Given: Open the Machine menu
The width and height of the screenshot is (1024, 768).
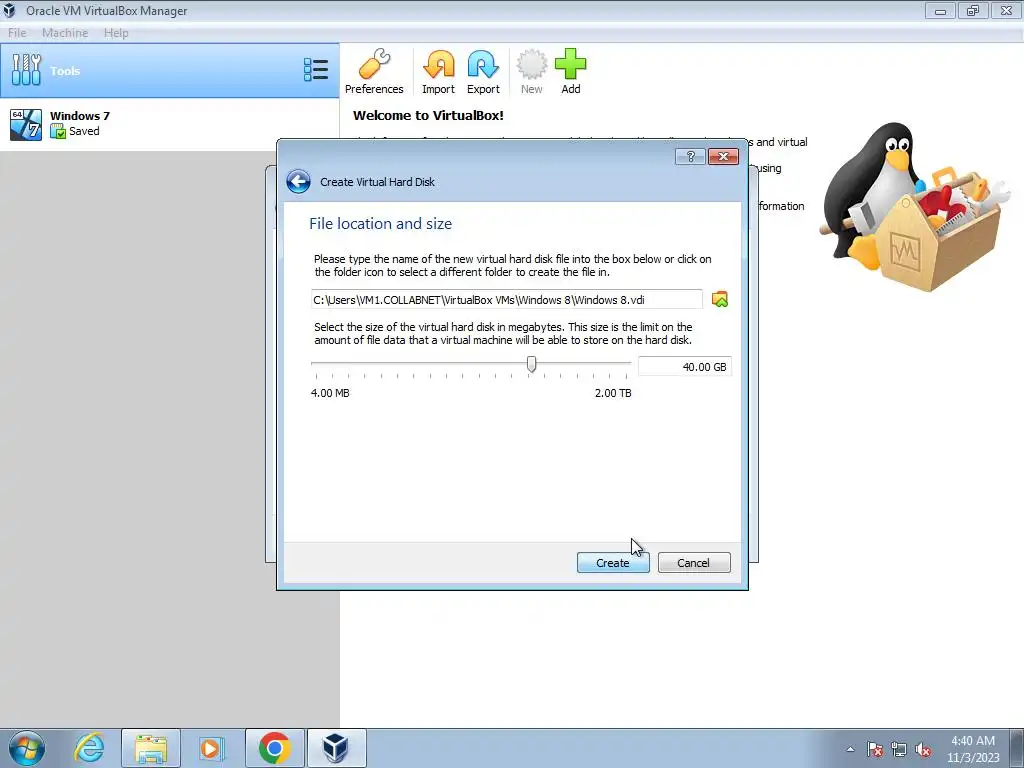Looking at the screenshot, I should pos(65,33).
